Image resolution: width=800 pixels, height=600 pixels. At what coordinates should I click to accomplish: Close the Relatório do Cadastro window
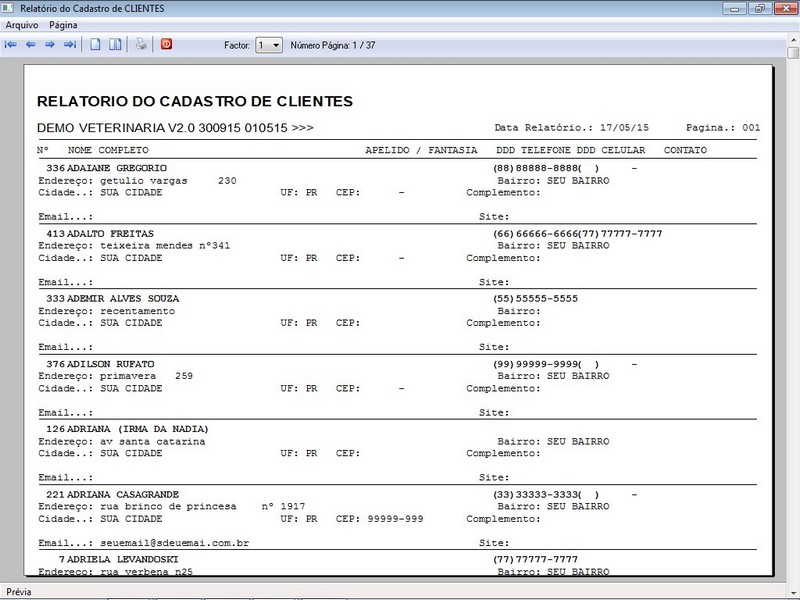(784, 8)
